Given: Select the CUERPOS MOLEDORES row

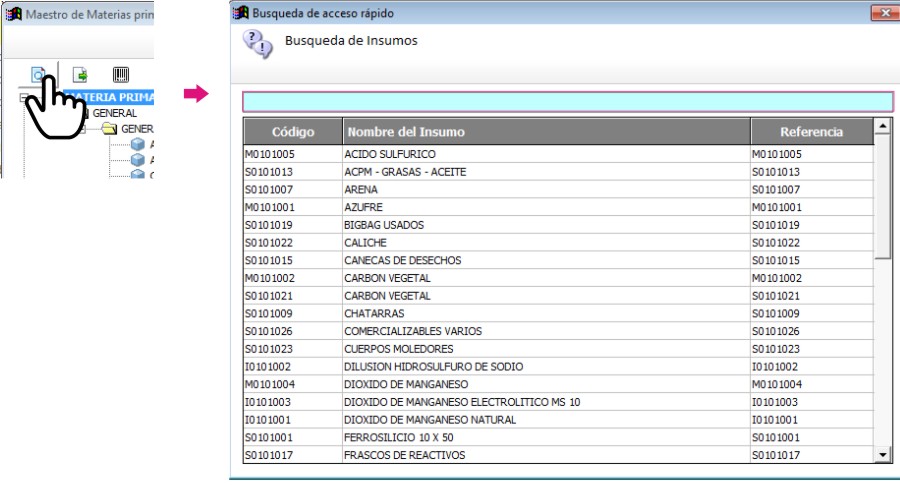Looking at the screenshot, I should (x=558, y=349).
